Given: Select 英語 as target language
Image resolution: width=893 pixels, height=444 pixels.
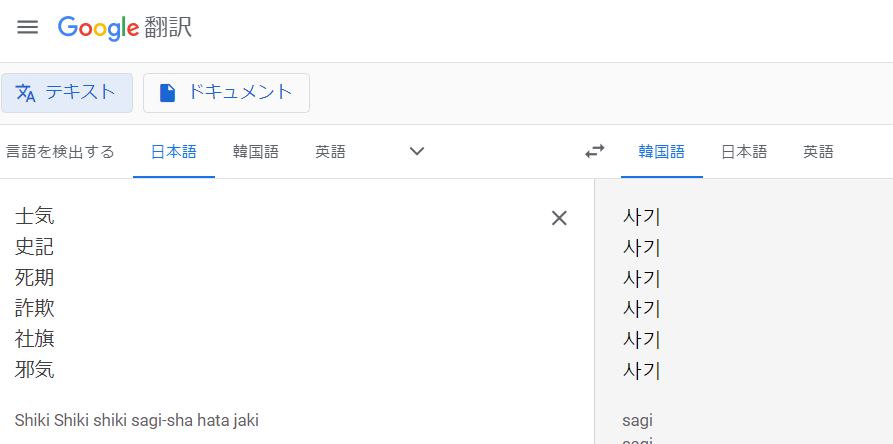Looking at the screenshot, I should (x=818, y=151).
